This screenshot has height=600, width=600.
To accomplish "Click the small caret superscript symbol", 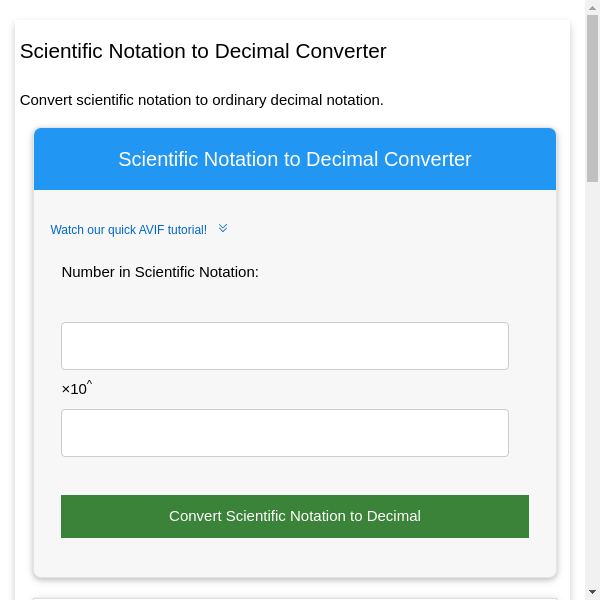I will tap(89, 382).
